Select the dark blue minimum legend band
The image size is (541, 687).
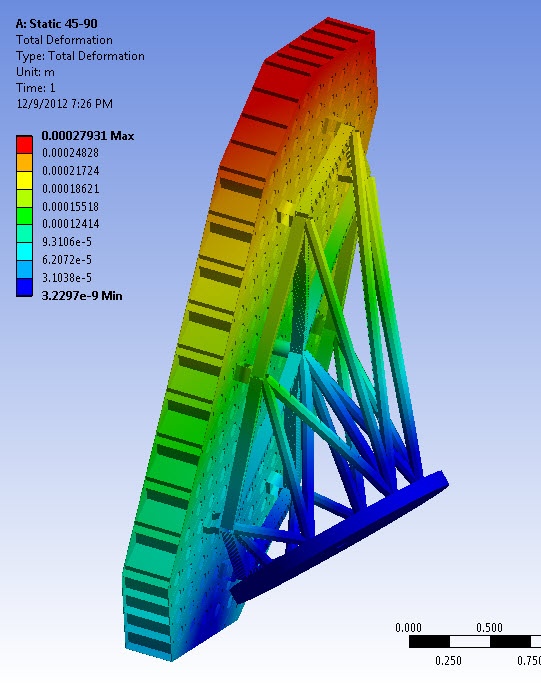(x=25, y=287)
